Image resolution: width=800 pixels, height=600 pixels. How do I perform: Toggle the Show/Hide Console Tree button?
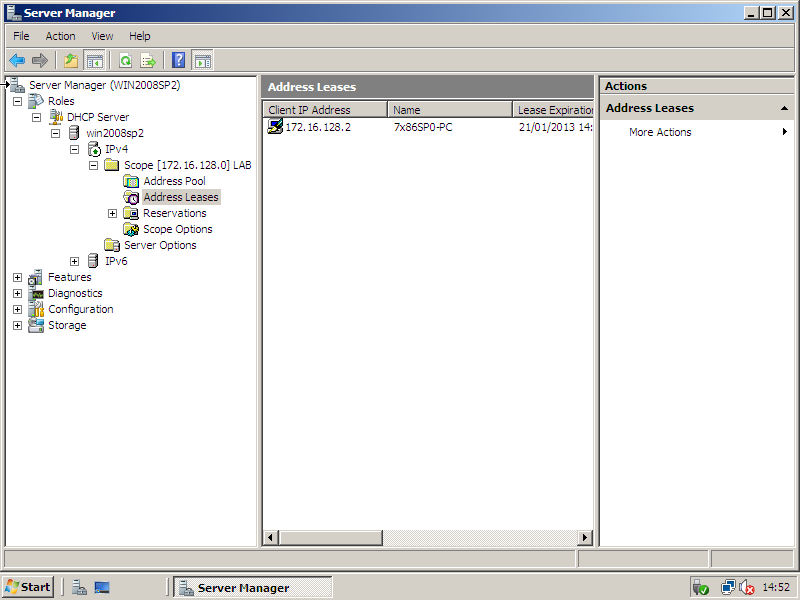pos(95,60)
